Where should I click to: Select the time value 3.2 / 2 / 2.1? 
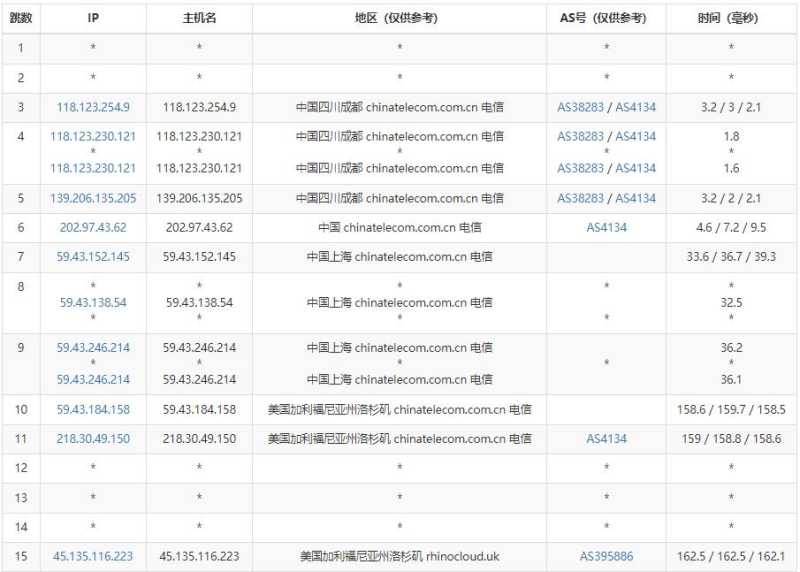[731, 198]
